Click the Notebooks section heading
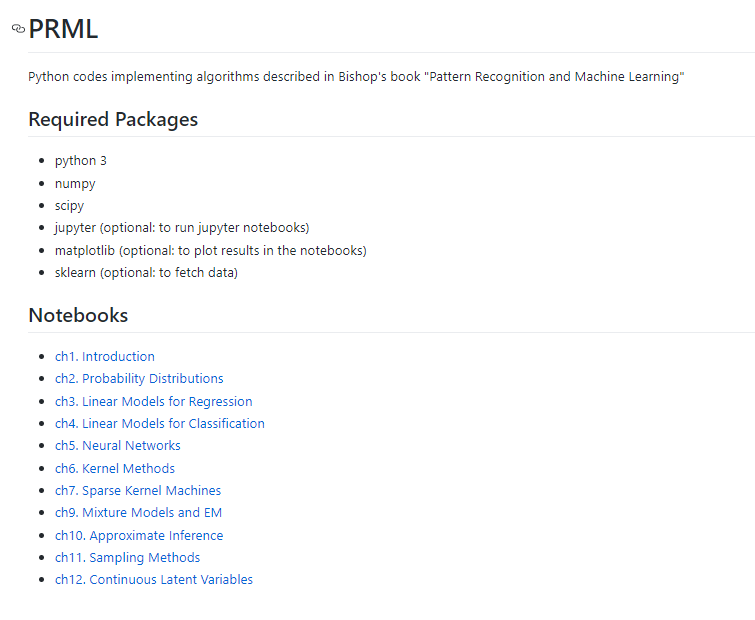This screenshot has height=620, width=755. click(78, 315)
